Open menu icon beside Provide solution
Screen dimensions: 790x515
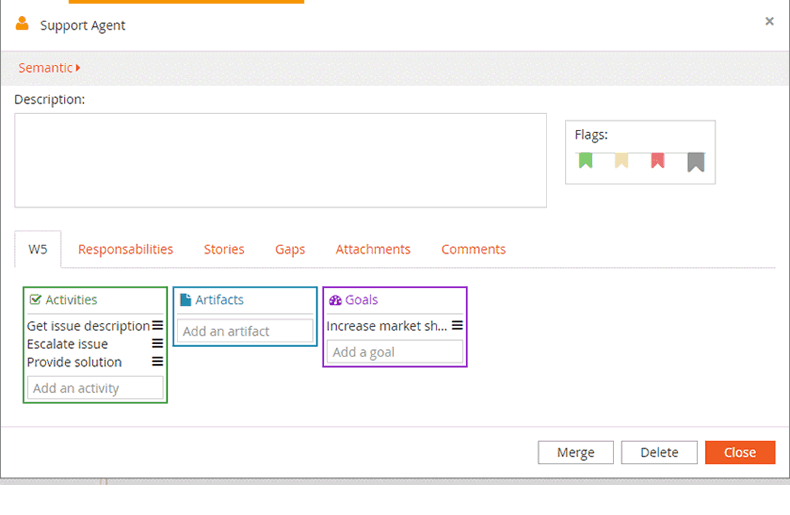coord(157,362)
